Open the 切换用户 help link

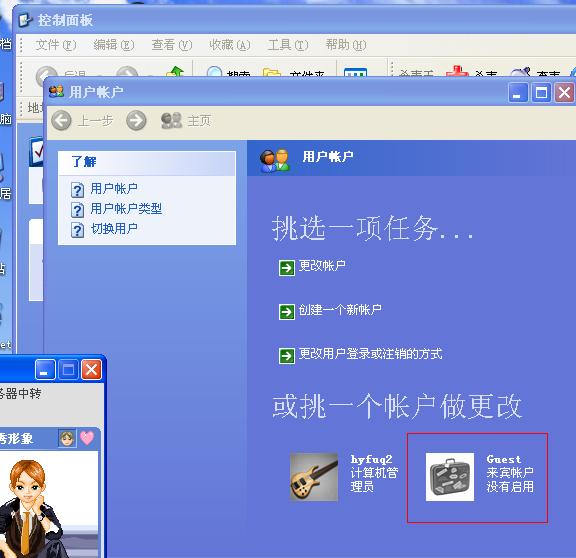[x=114, y=229]
